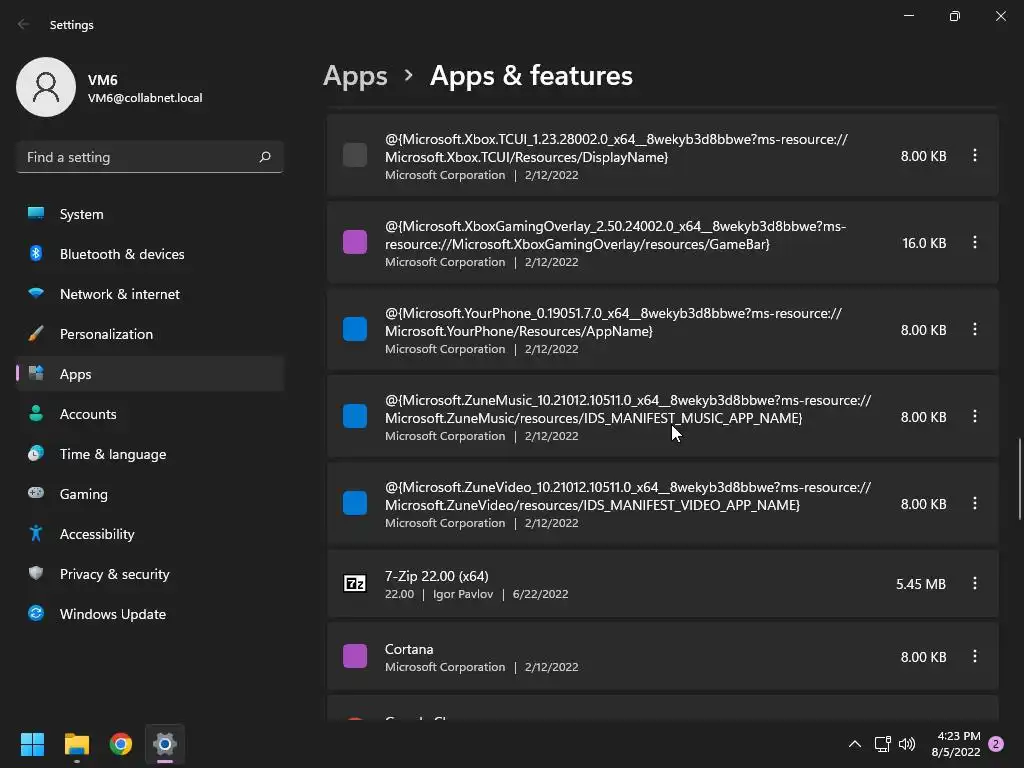Open the Time & language settings
The image size is (1024, 768).
[113, 454]
